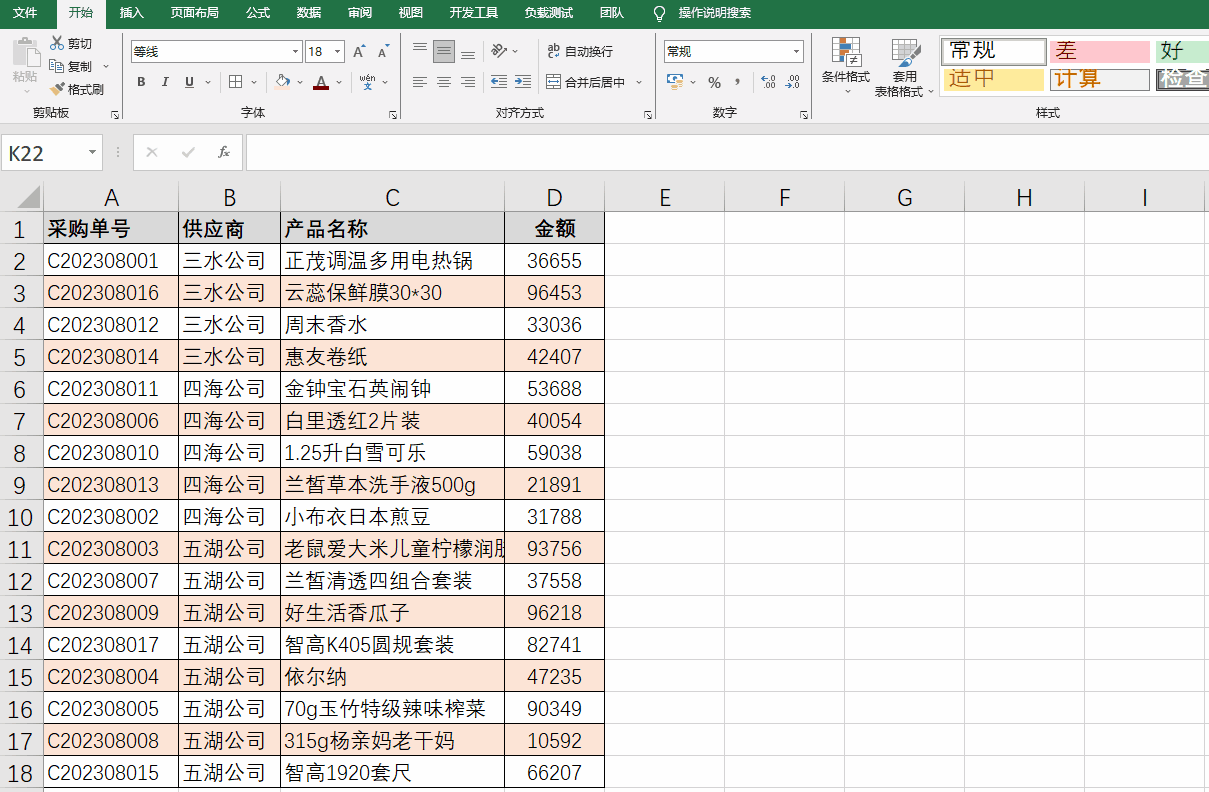
Task: Toggle Underline formatting
Action: point(188,82)
